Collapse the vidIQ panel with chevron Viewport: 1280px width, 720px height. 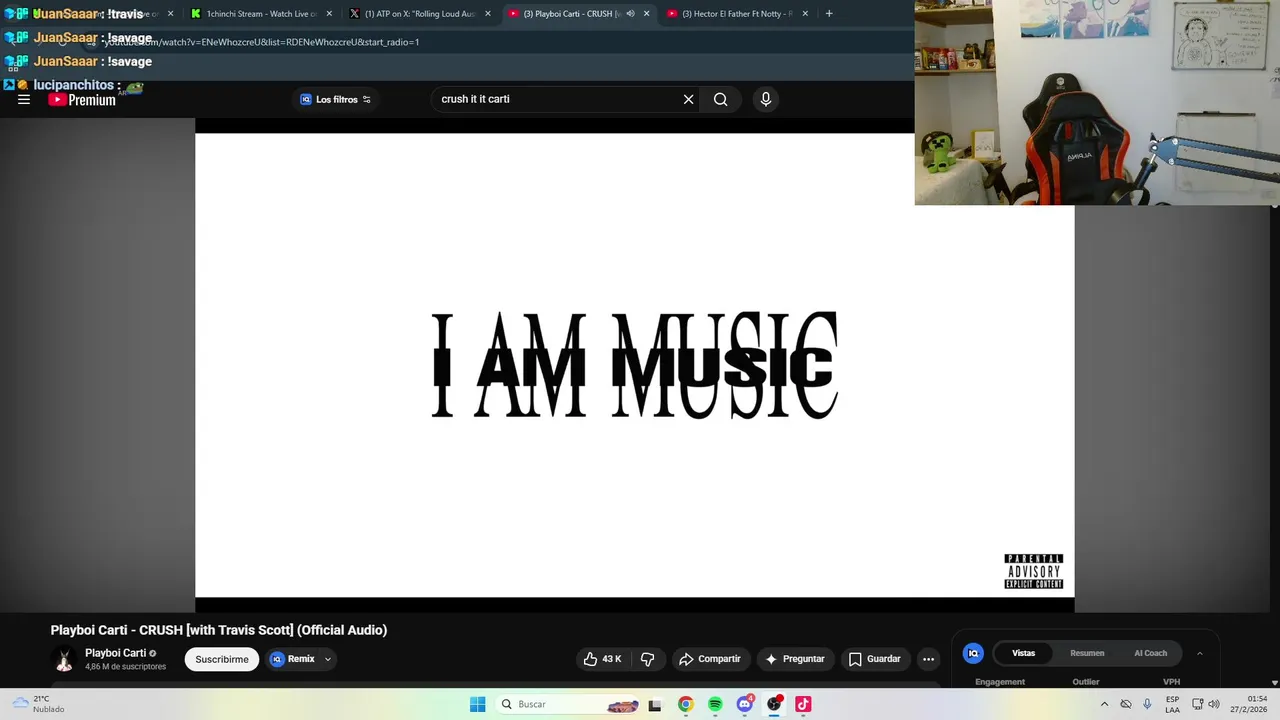click(1200, 653)
